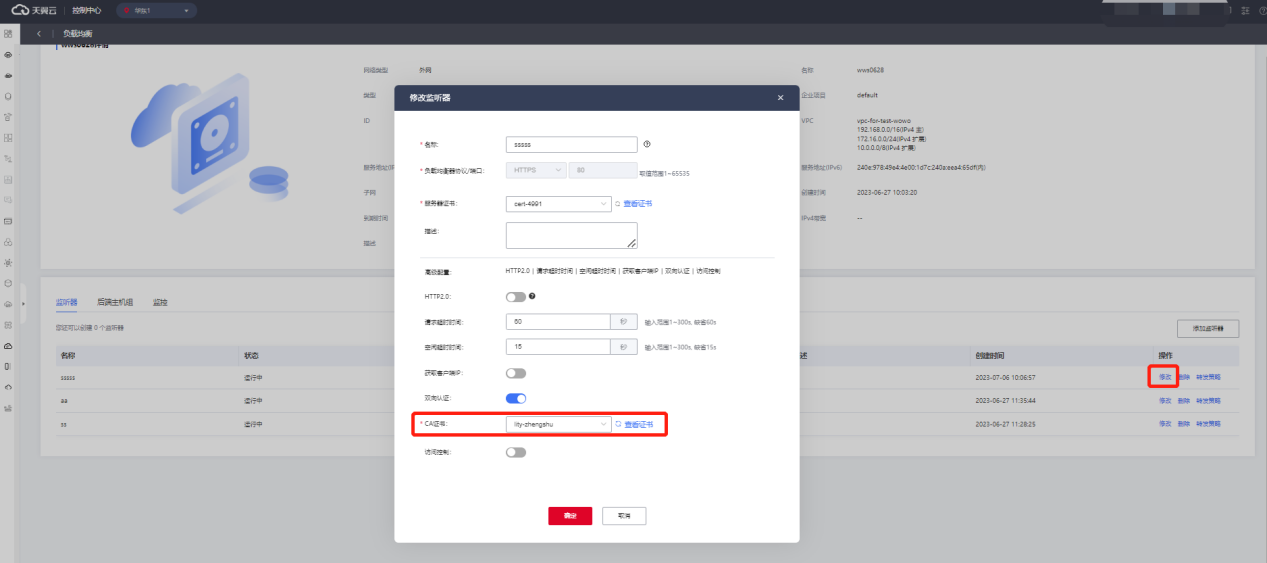Toggle the 访问控制 switch
This screenshot has width=1267, height=563.
coord(515,452)
